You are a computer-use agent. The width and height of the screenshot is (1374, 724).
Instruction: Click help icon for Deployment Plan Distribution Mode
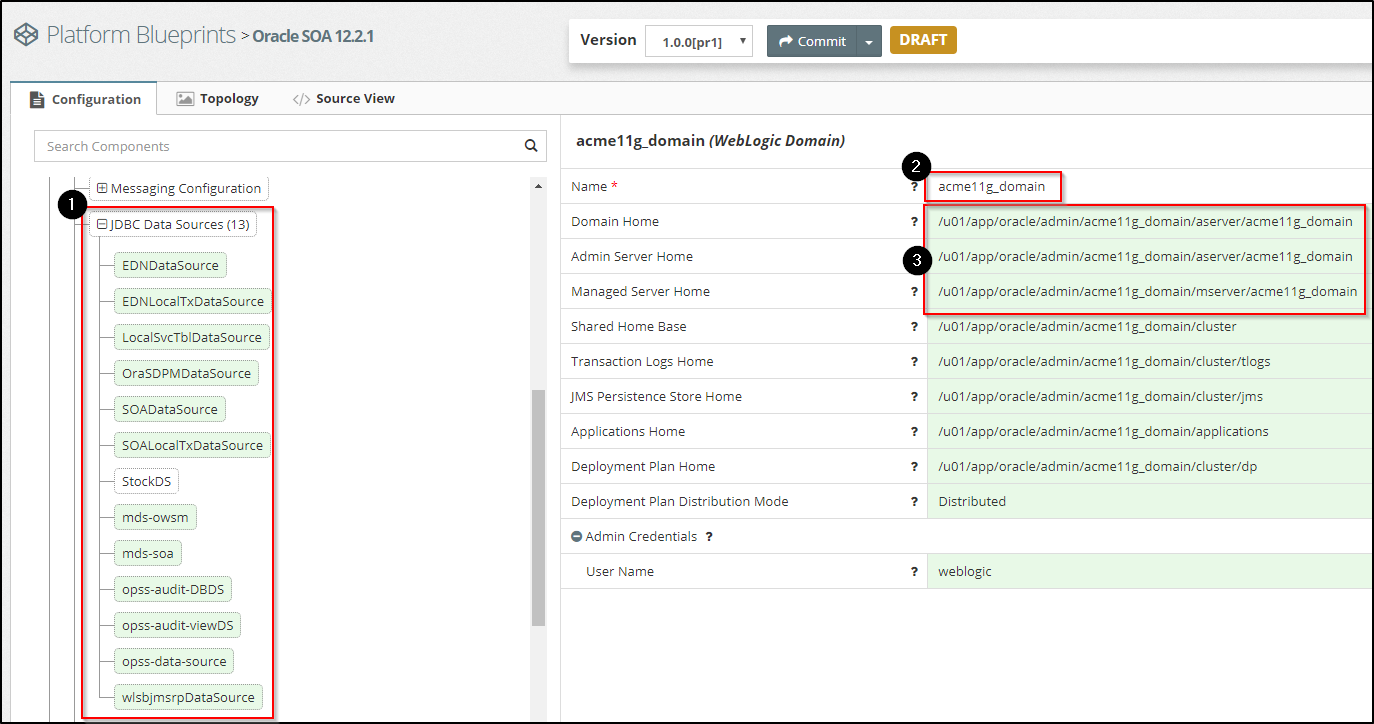coord(914,502)
